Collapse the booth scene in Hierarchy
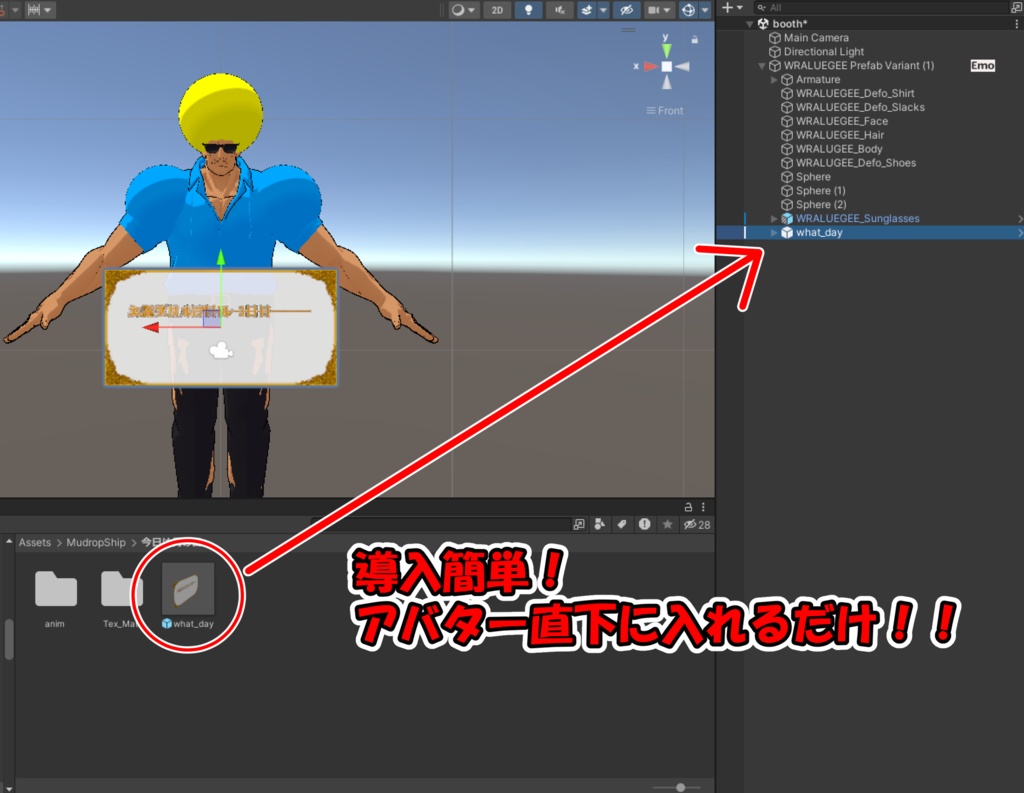Viewport: 1024px width, 793px height. coord(750,24)
